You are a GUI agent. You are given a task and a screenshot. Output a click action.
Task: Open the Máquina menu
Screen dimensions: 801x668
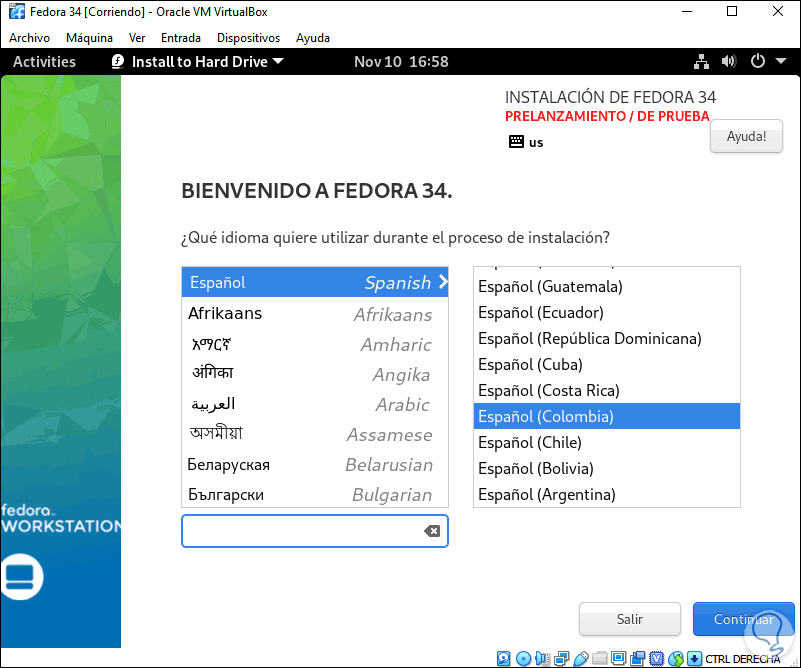point(89,38)
